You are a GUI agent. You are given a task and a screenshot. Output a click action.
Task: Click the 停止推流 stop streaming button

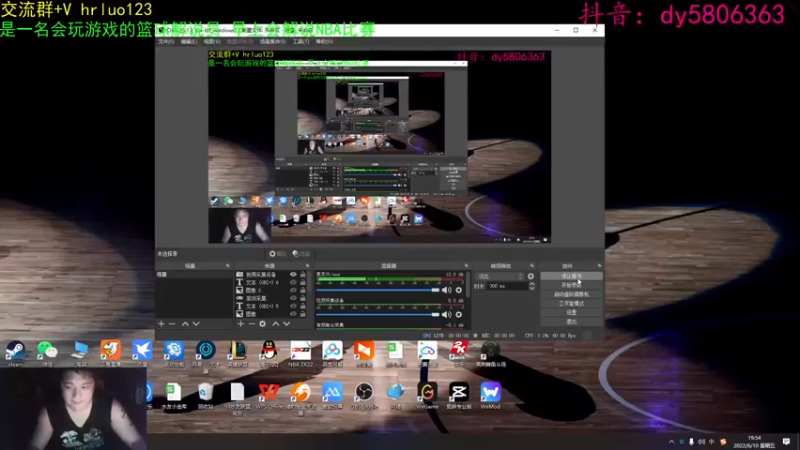(571, 276)
